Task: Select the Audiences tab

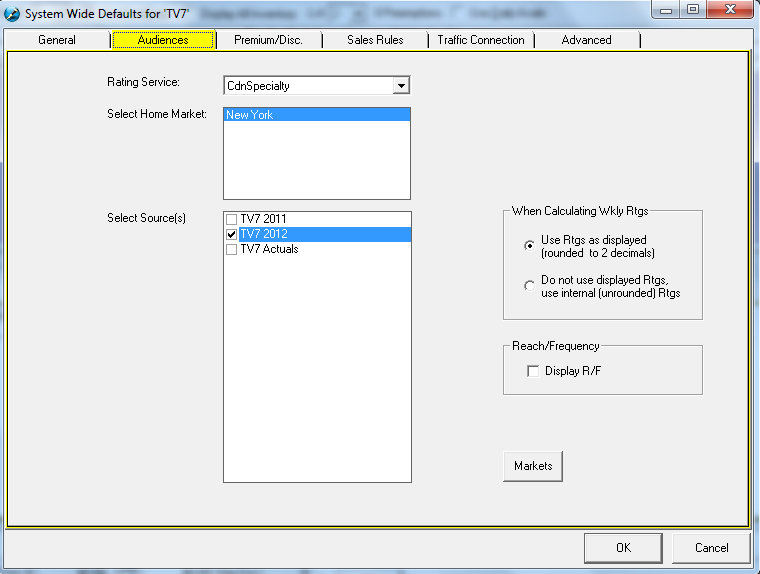Action: (163, 40)
